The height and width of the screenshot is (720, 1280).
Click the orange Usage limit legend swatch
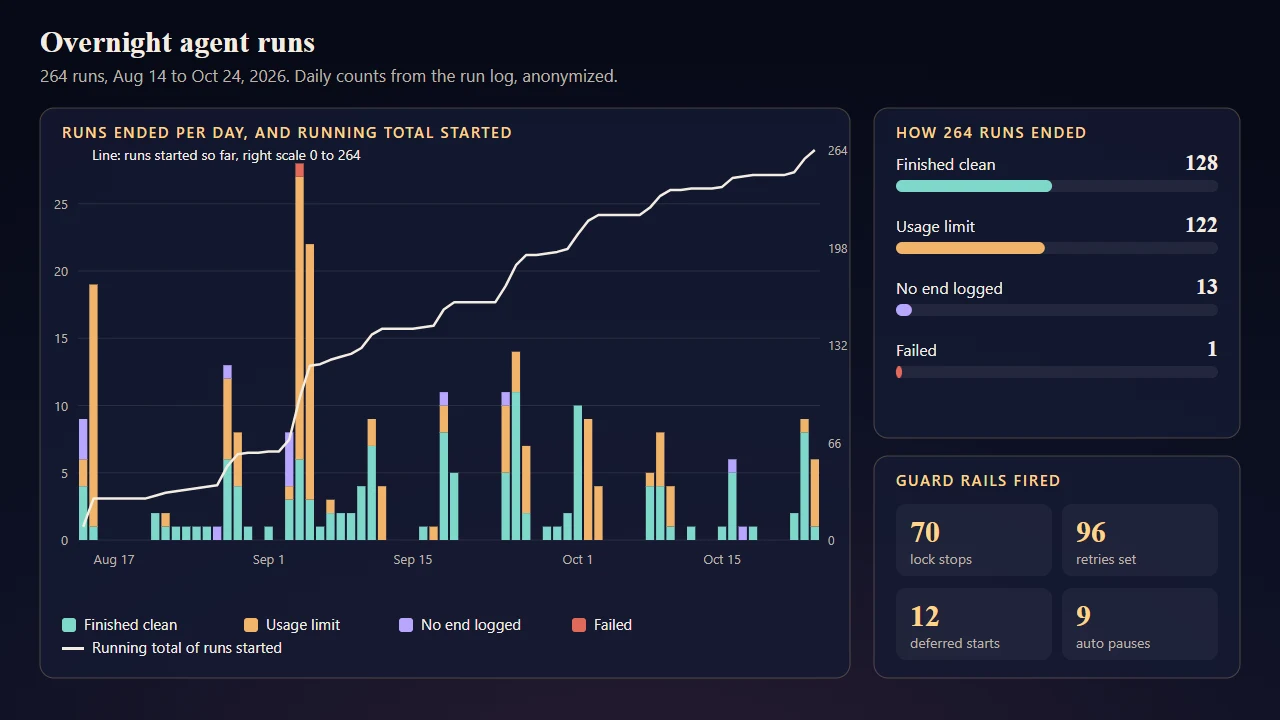pos(251,625)
